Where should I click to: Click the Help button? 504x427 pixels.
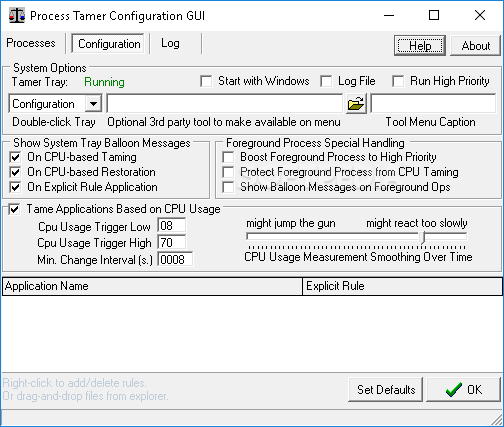point(420,45)
